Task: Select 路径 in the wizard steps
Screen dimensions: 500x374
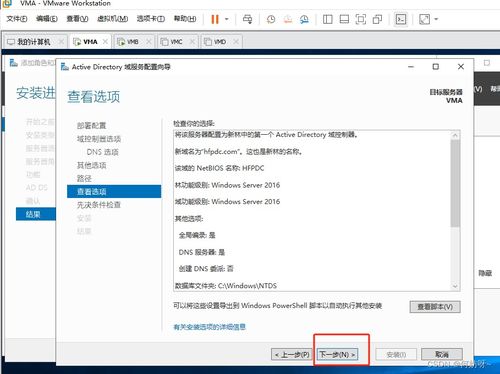Action: coord(84,178)
